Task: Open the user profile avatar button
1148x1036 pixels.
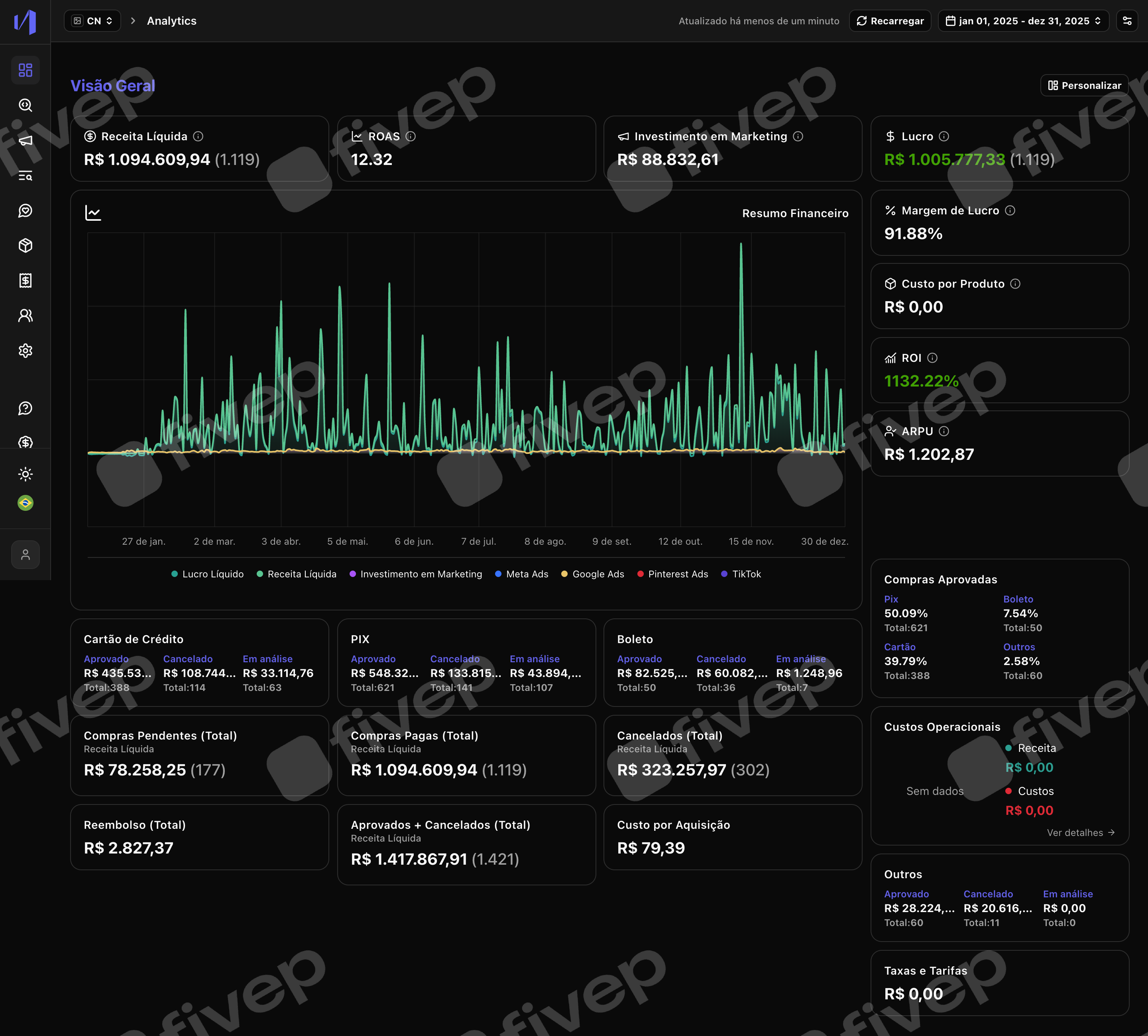Action: coord(26,554)
